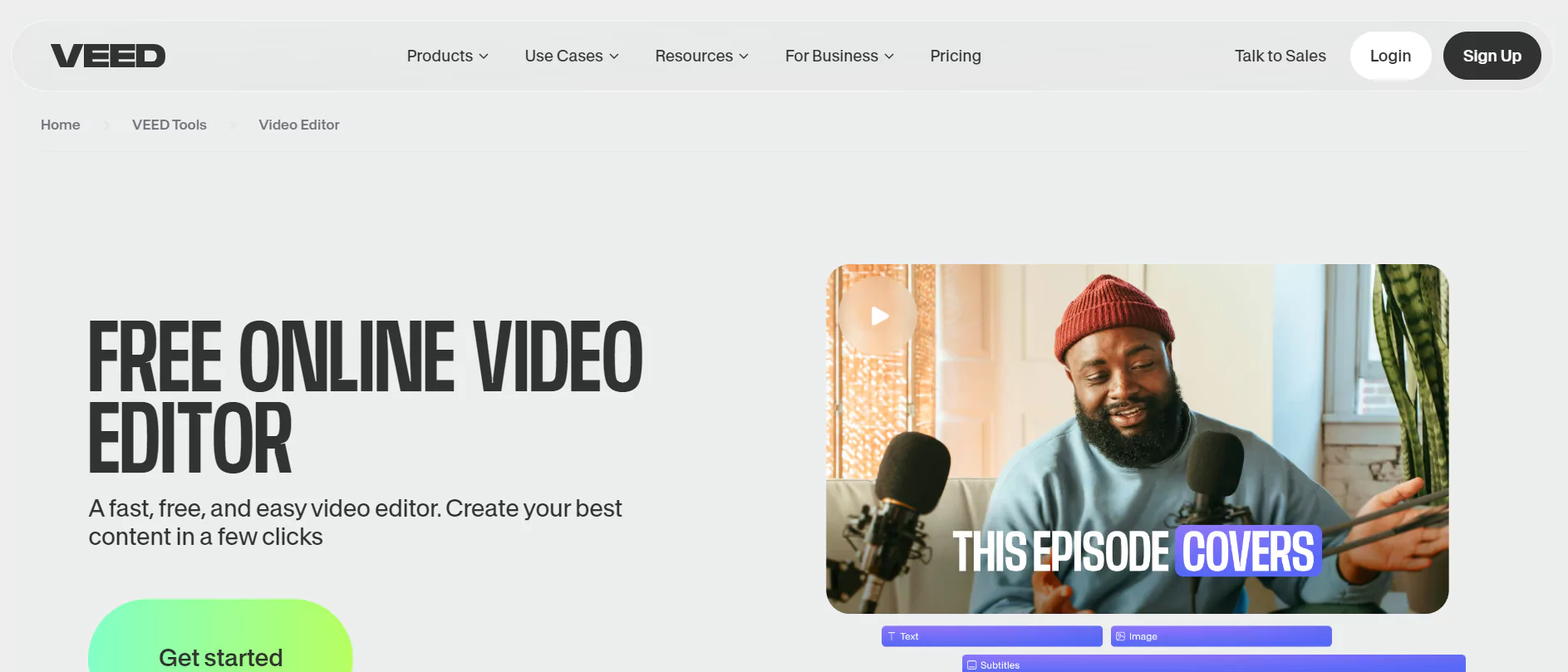
Task: Click the Image track icon
Action: 1120,636
